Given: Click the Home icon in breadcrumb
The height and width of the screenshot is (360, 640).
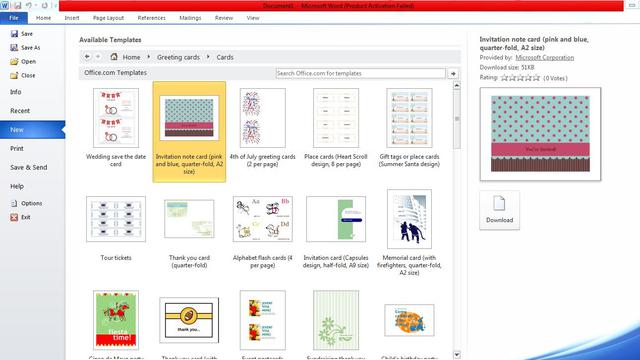Looking at the screenshot, I should click(x=114, y=57).
